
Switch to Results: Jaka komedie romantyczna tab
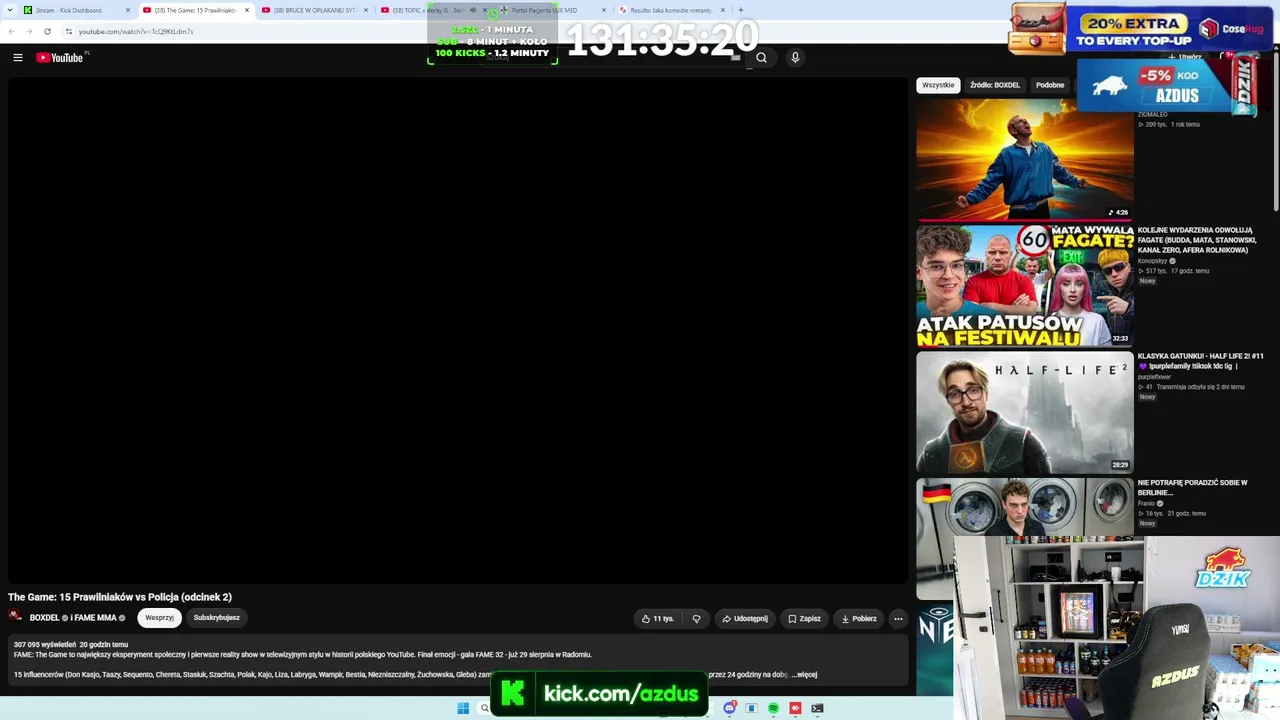click(x=671, y=10)
